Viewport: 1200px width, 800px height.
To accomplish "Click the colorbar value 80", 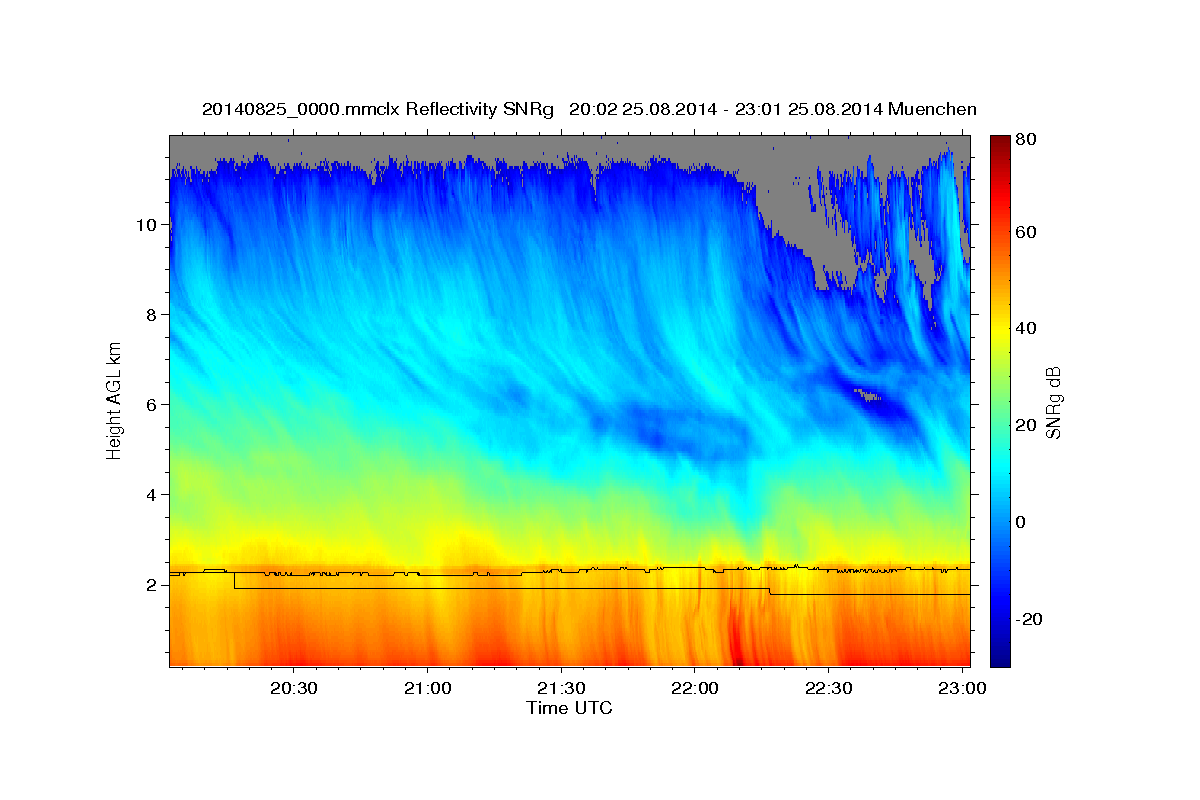I will point(1028,141).
